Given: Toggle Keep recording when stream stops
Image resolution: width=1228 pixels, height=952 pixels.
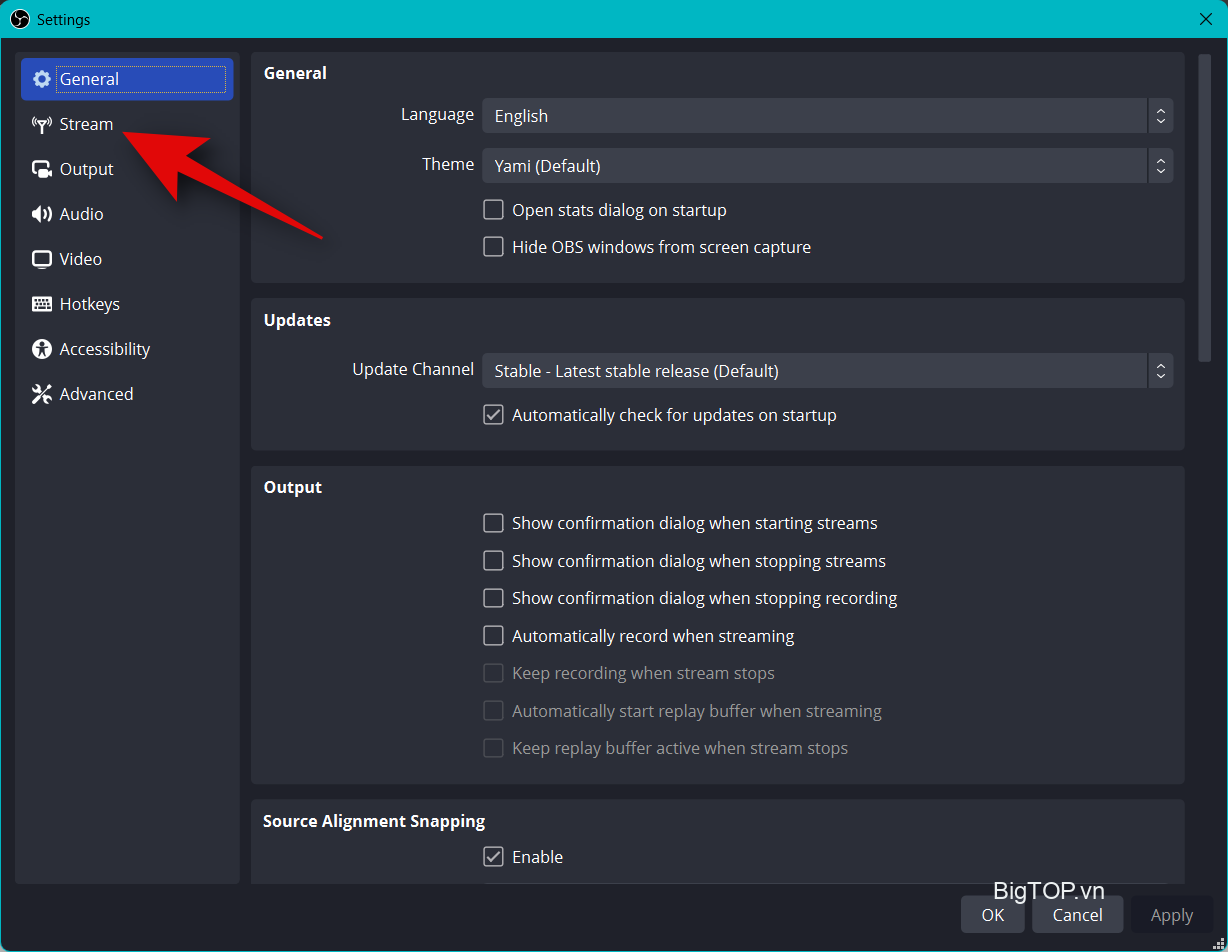Looking at the screenshot, I should [493, 673].
